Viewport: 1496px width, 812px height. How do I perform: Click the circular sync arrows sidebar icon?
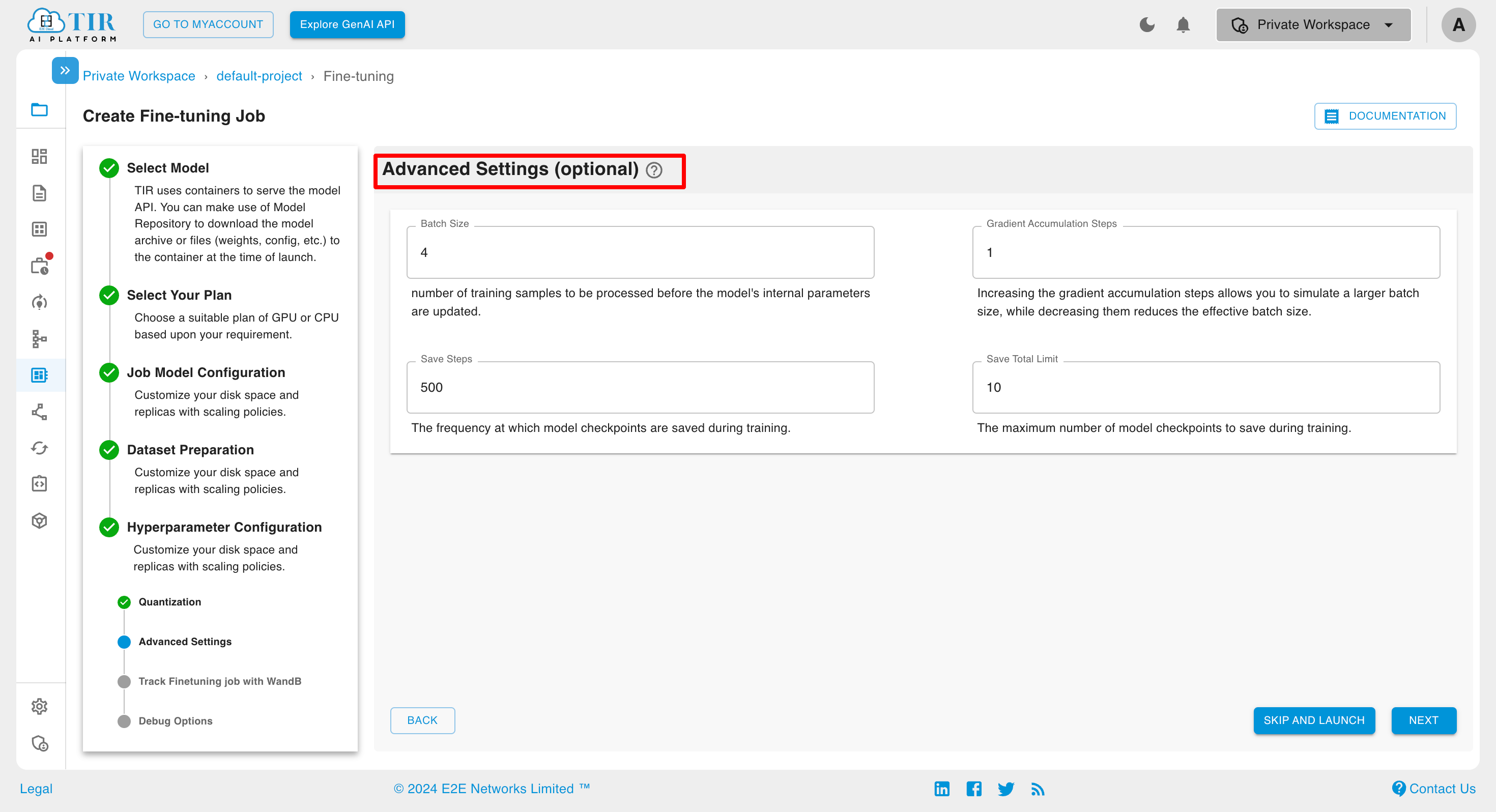[40, 448]
